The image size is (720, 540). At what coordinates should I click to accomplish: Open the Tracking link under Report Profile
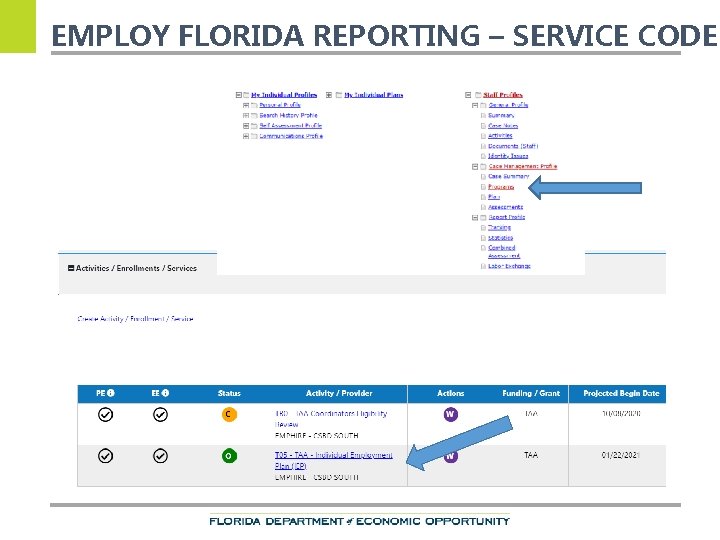click(x=499, y=228)
